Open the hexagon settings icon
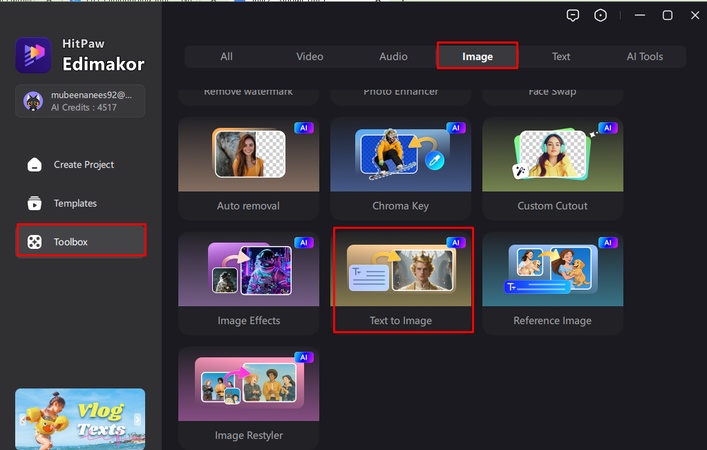This screenshot has width=707, height=450. (600, 15)
